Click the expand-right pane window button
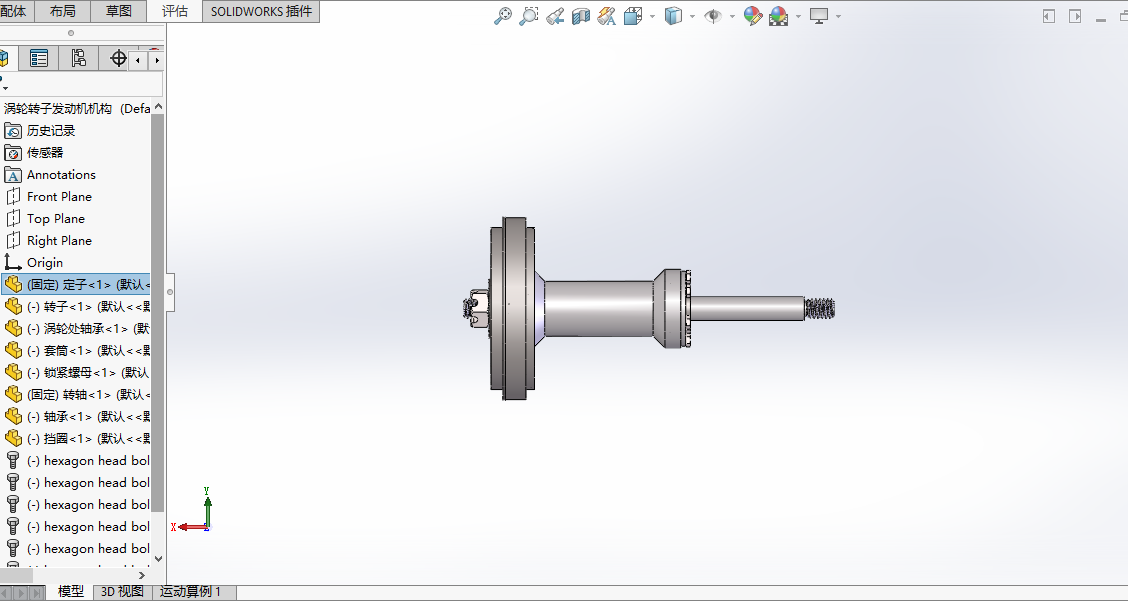The image size is (1128, 601). pyautogui.click(x=1075, y=16)
